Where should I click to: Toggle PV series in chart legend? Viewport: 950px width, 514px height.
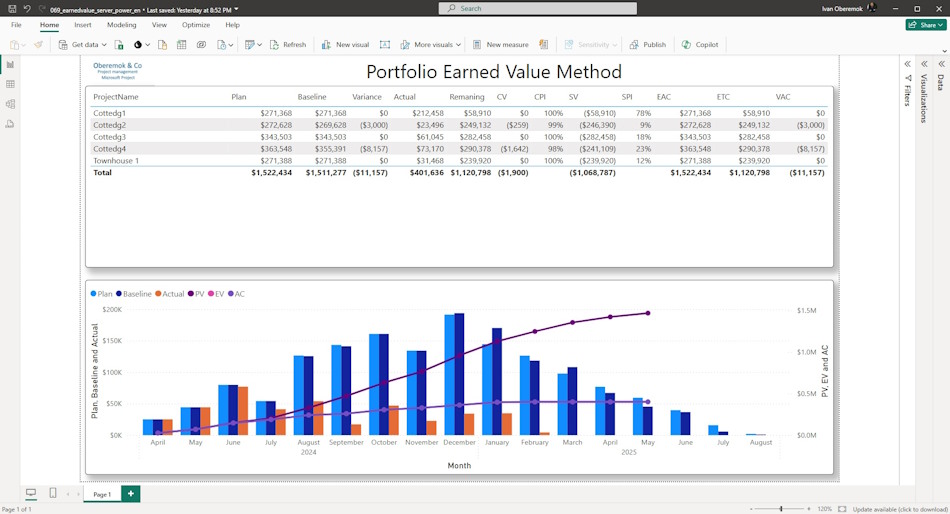pyautogui.click(x=196, y=294)
